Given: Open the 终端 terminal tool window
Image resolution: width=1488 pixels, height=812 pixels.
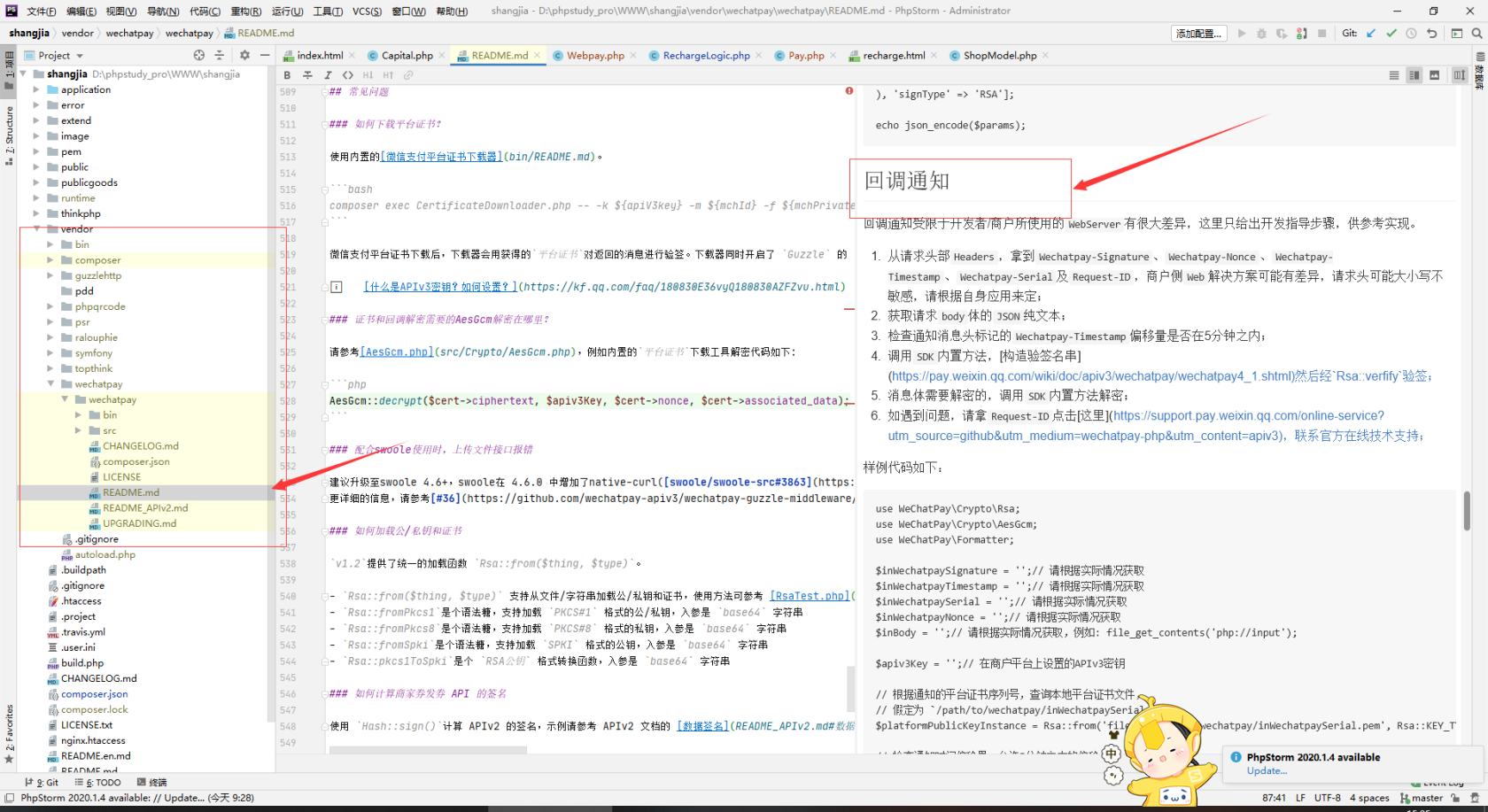Looking at the screenshot, I should [x=152, y=782].
